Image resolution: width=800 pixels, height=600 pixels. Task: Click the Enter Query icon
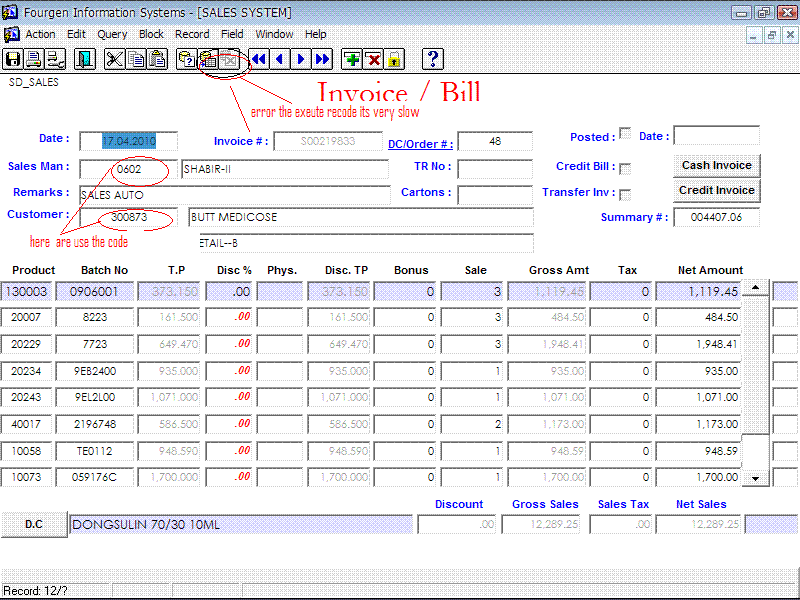click(x=186, y=59)
